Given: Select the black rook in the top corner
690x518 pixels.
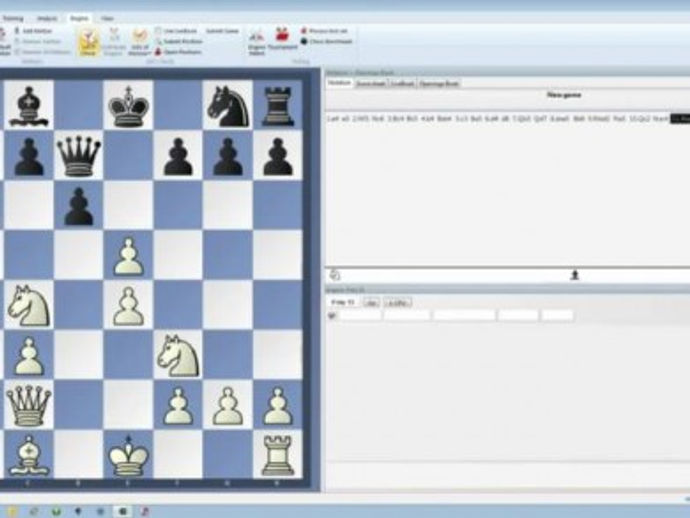Looking at the screenshot, I should (x=278, y=106).
